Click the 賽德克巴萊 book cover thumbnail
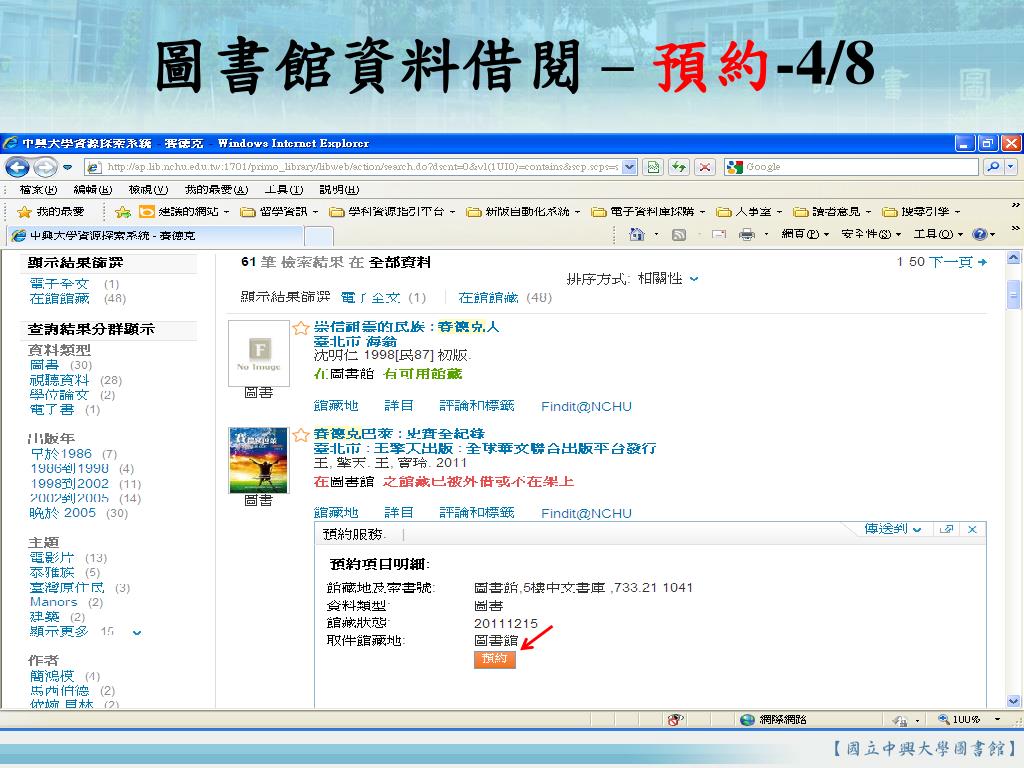The image size is (1024, 768). (259, 460)
